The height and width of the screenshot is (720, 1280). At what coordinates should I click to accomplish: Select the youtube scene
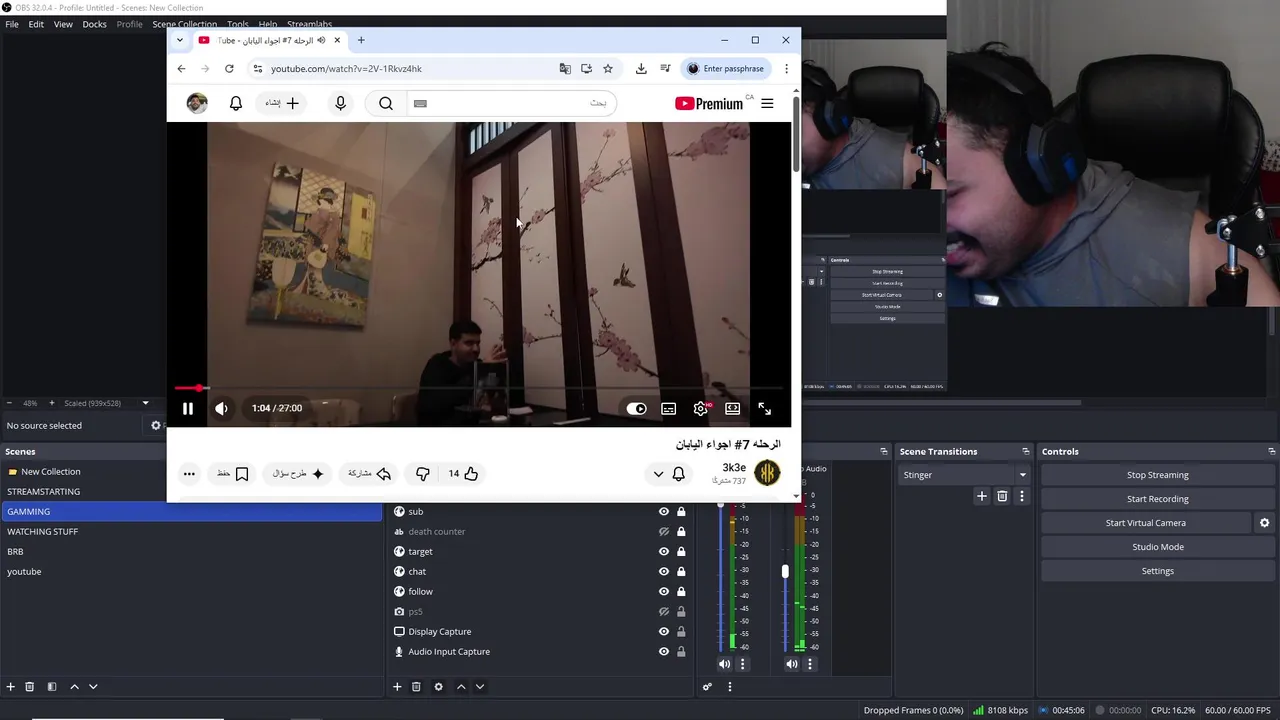[191, 571]
